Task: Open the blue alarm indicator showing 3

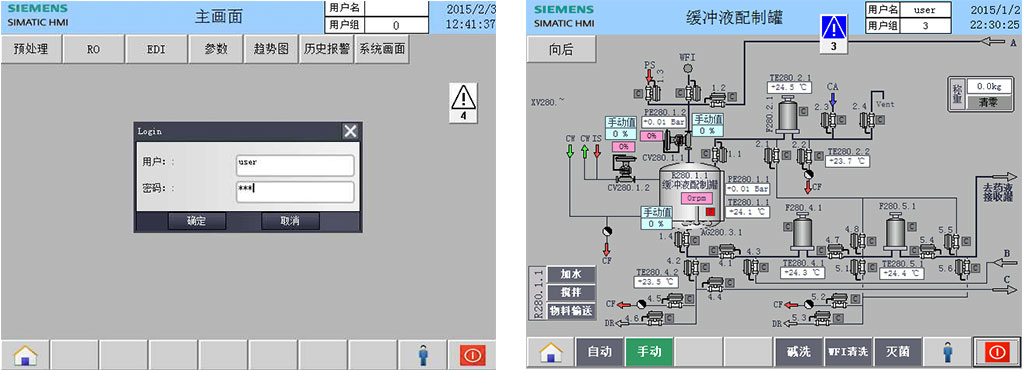Action: (834, 33)
